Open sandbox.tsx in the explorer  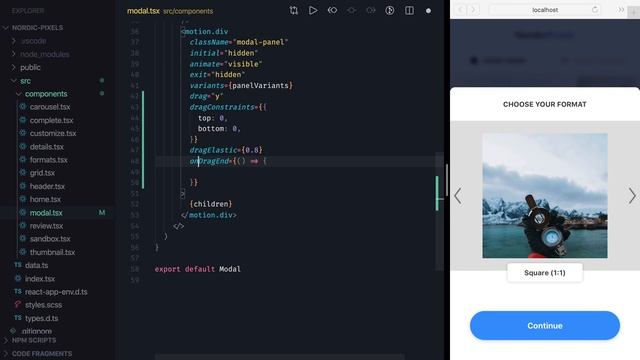50,239
